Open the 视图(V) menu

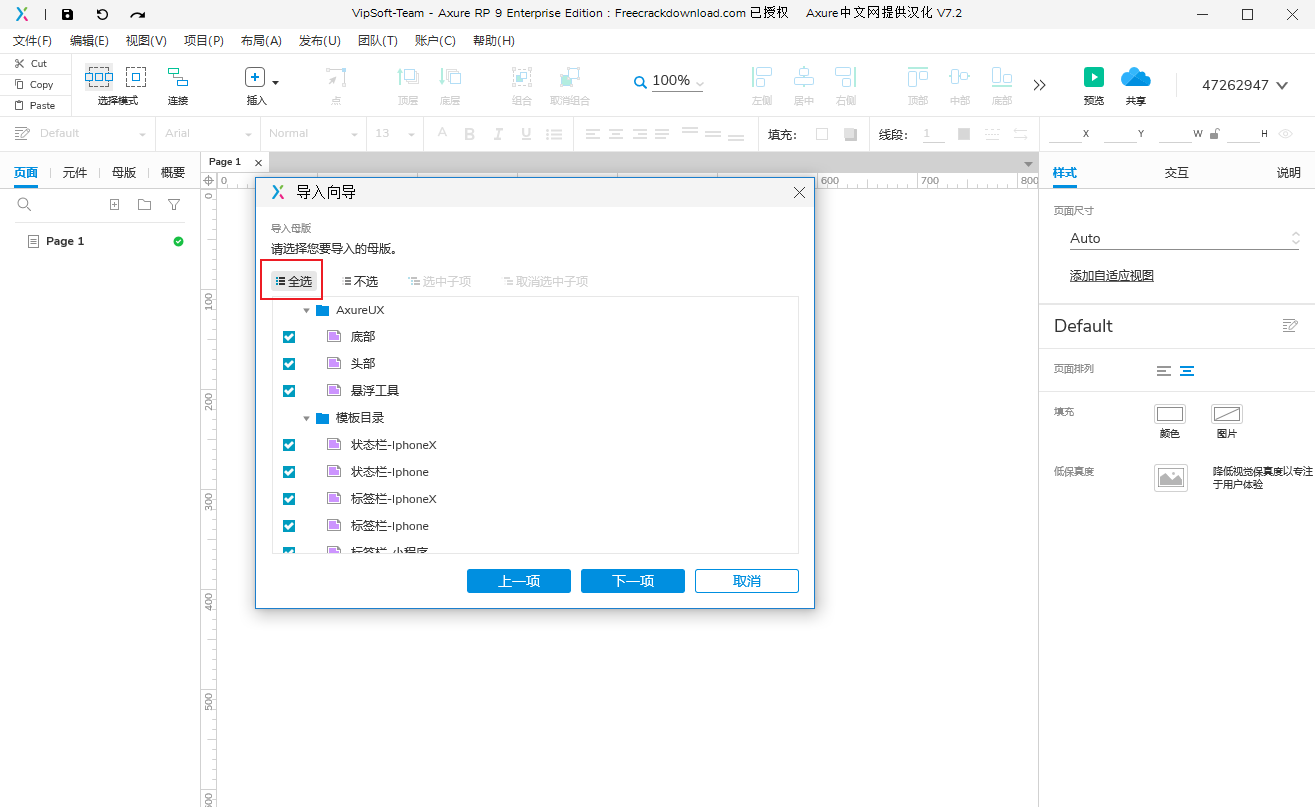point(147,41)
